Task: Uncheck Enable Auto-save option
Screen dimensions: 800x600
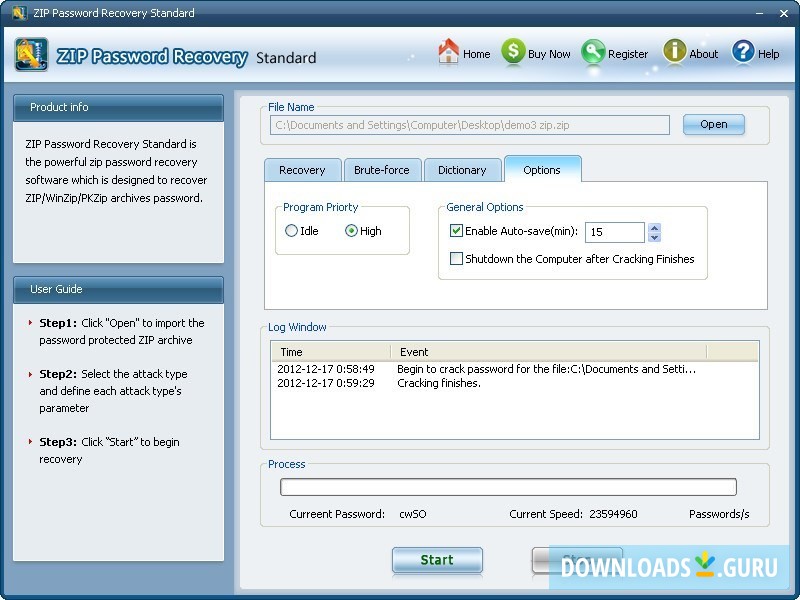Action: click(457, 231)
